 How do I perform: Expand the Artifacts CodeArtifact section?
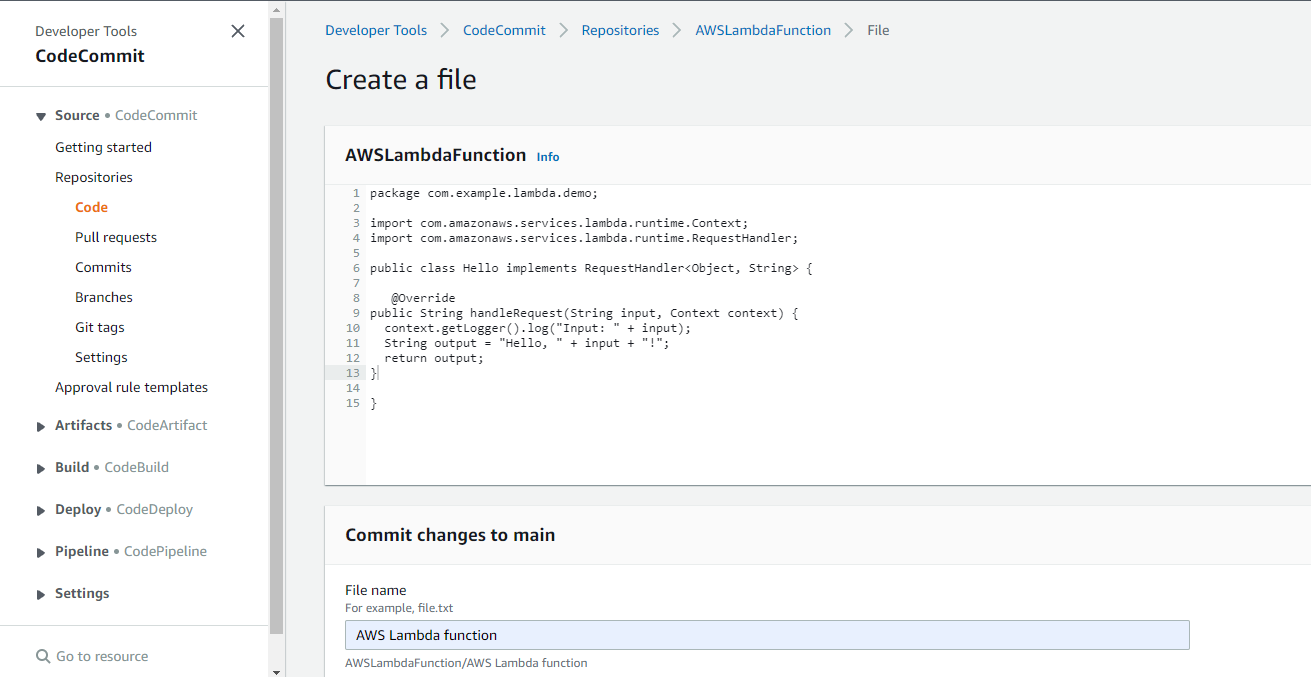tap(41, 426)
